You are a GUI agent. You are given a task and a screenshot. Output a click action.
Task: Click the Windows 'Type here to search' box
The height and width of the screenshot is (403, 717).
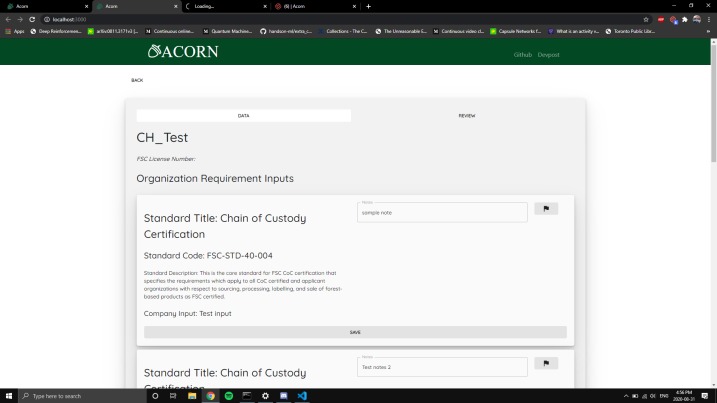click(x=82, y=396)
